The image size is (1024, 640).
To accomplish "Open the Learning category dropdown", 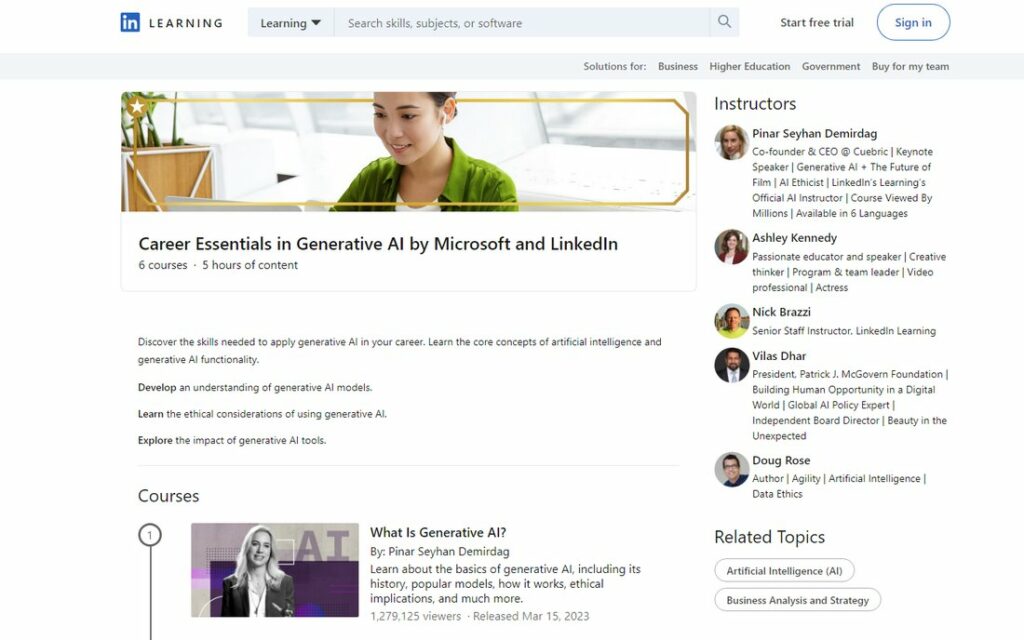I will [x=289, y=22].
